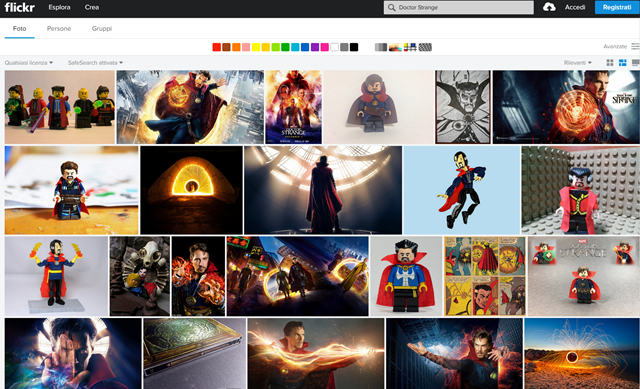This screenshot has height=389, width=640.
Task: Open neon city street group poster thumbnail
Action: [298, 276]
